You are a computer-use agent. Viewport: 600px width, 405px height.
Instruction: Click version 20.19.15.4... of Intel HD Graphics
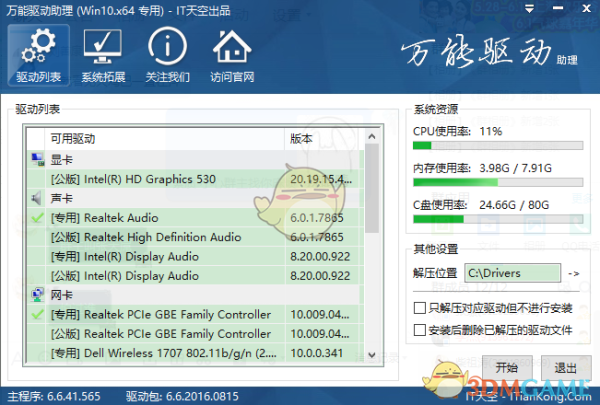tap(321, 179)
